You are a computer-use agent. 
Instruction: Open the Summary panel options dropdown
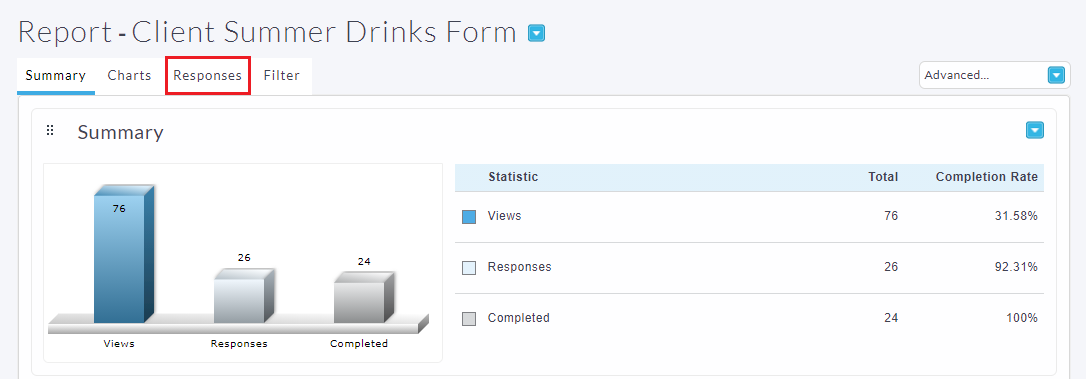[x=1035, y=130]
